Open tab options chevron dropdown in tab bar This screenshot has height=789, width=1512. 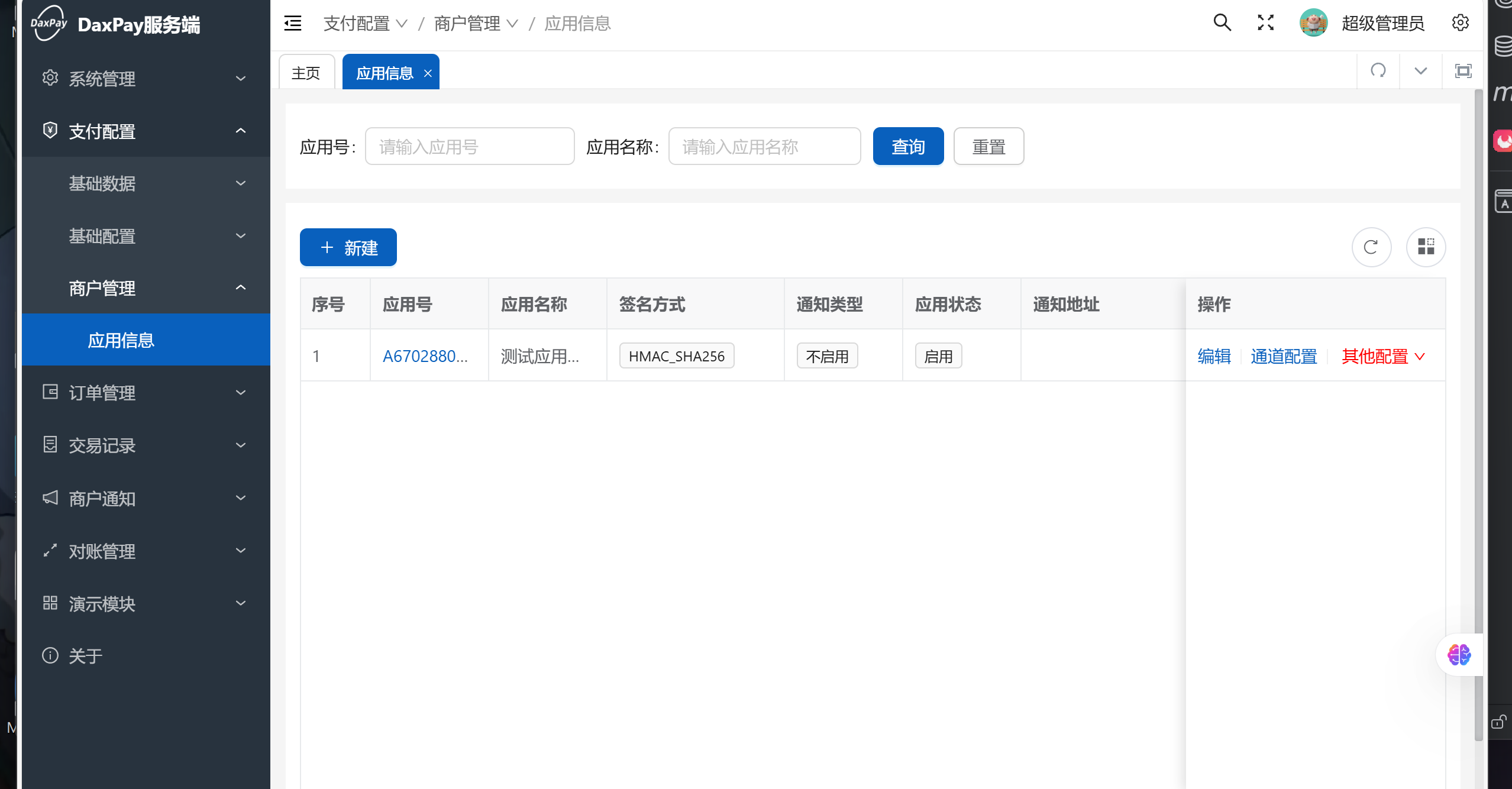(x=1420, y=71)
